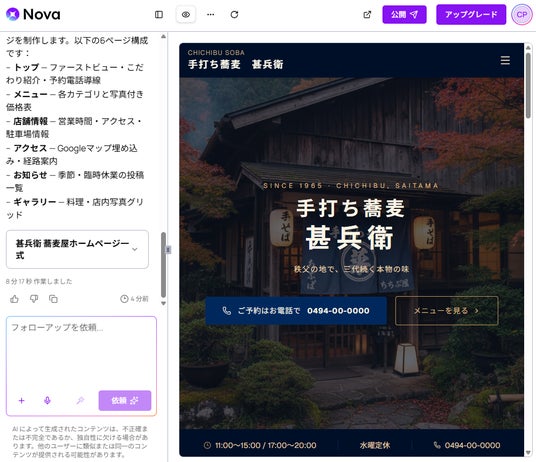Open the three-dots more options menu
The width and height of the screenshot is (536, 462).
(x=211, y=15)
